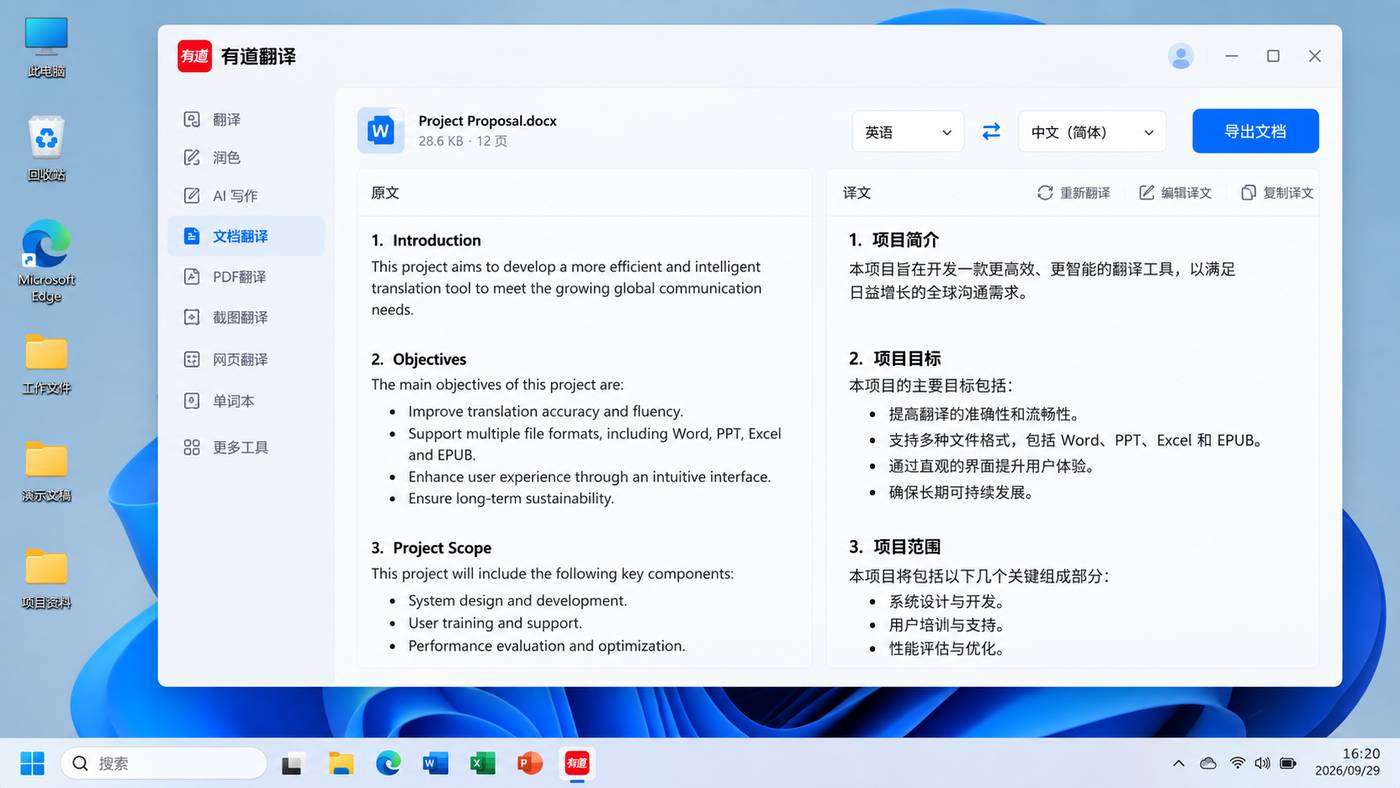Click the Youdao logo in title bar

195,56
